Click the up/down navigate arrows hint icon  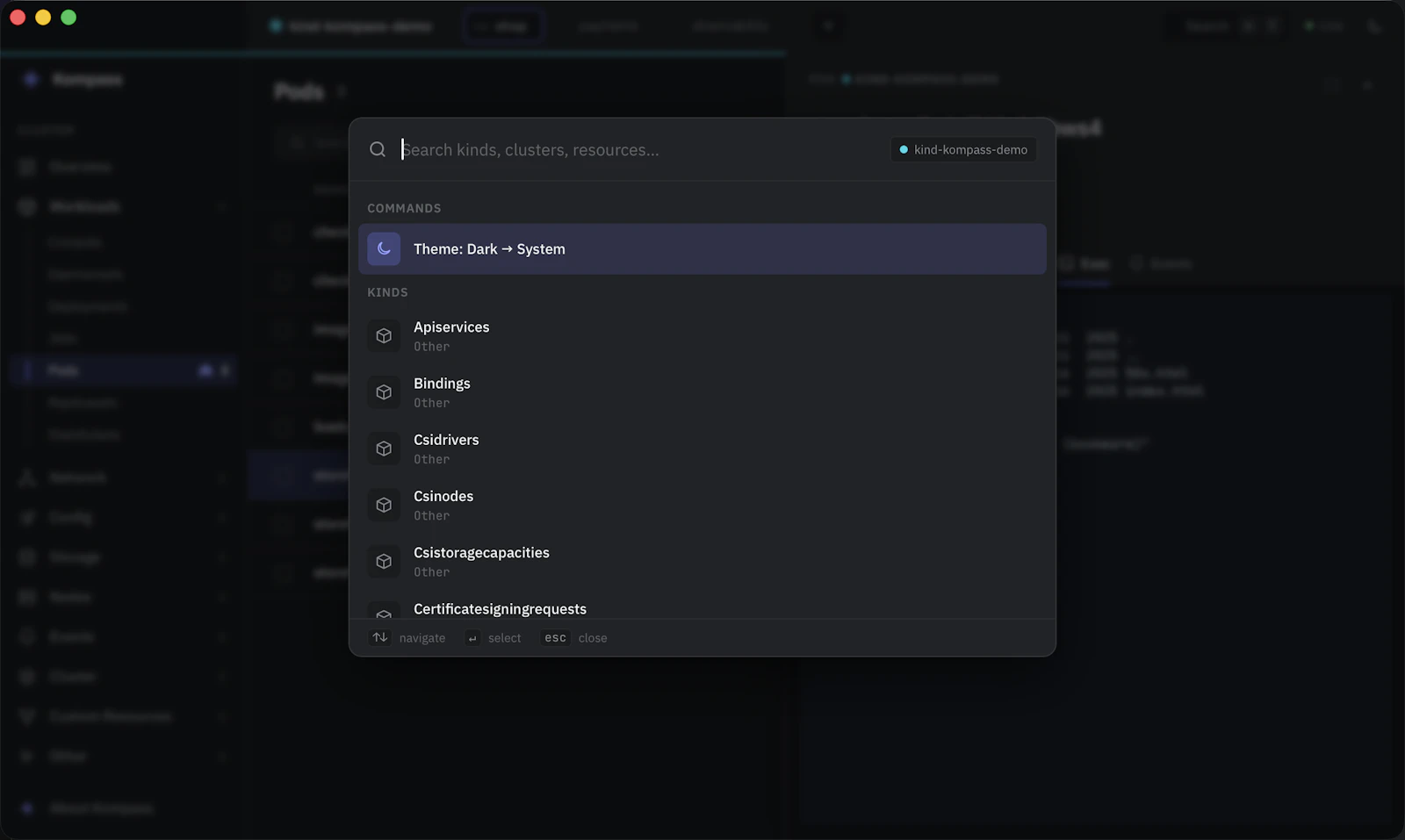(380, 637)
